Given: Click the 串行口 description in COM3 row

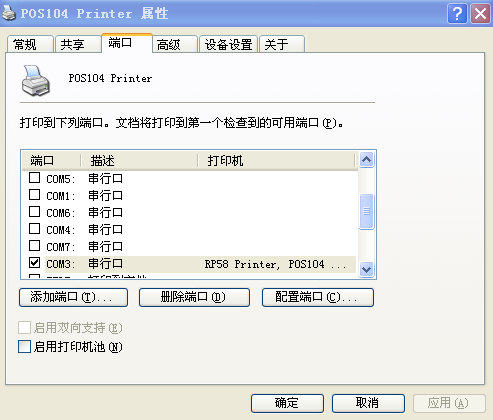Looking at the screenshot, I should point(105,264).
